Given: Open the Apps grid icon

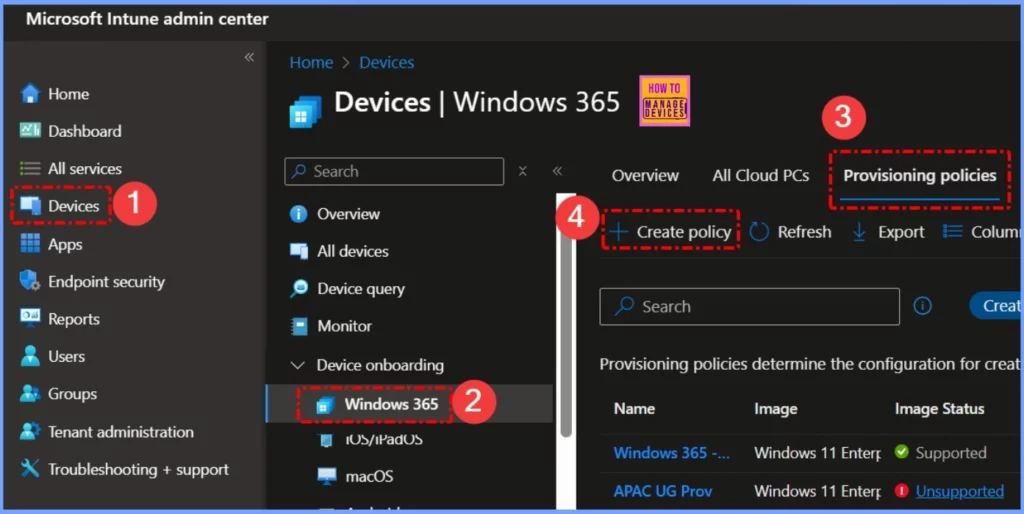Looking at the screenshot, I should coord(30,244).
